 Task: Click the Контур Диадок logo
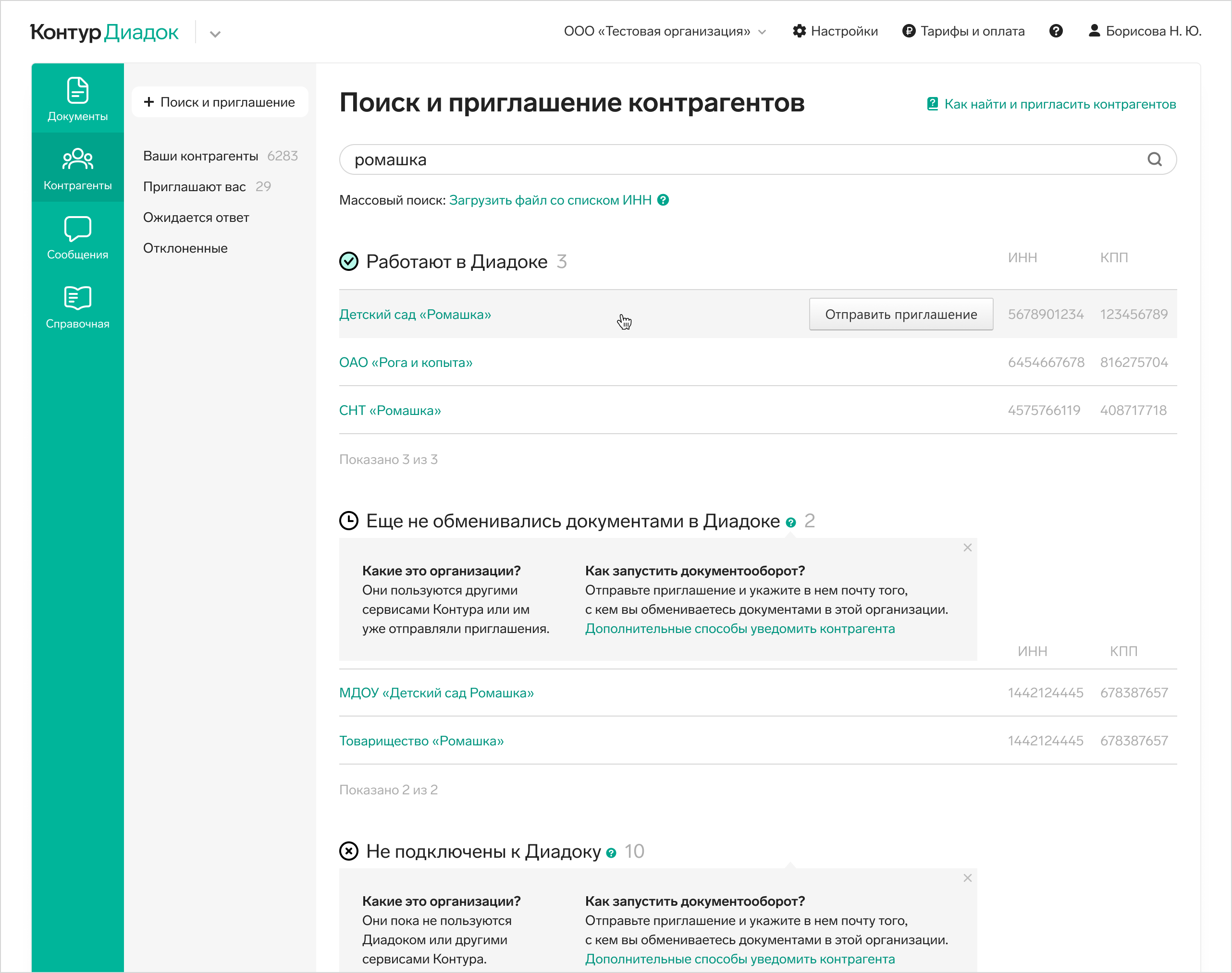[x=104, y=32]
